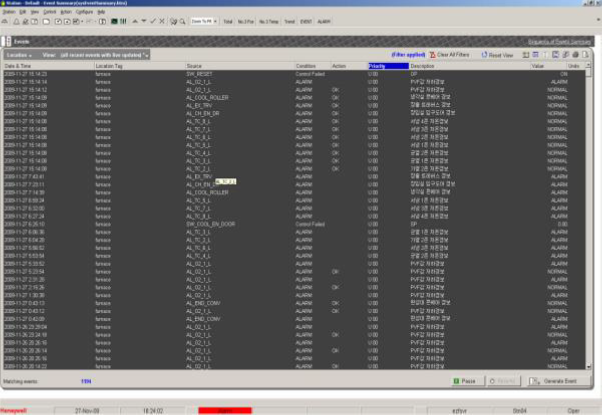
Task: Click the alarm bell toolbar icon
Action: (x=17, y=21)
